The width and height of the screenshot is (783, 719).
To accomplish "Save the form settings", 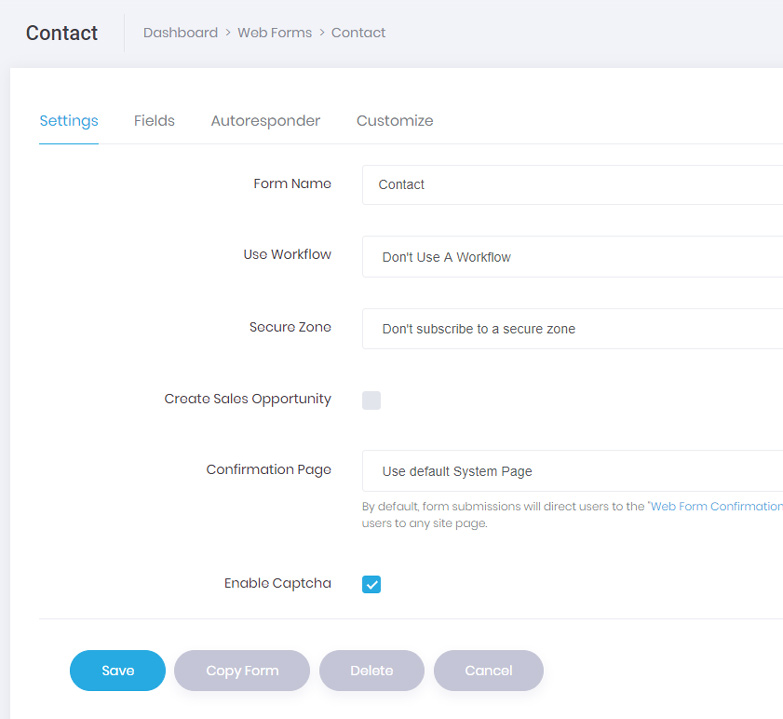I will pyautogui.click(x=118, y=670).
